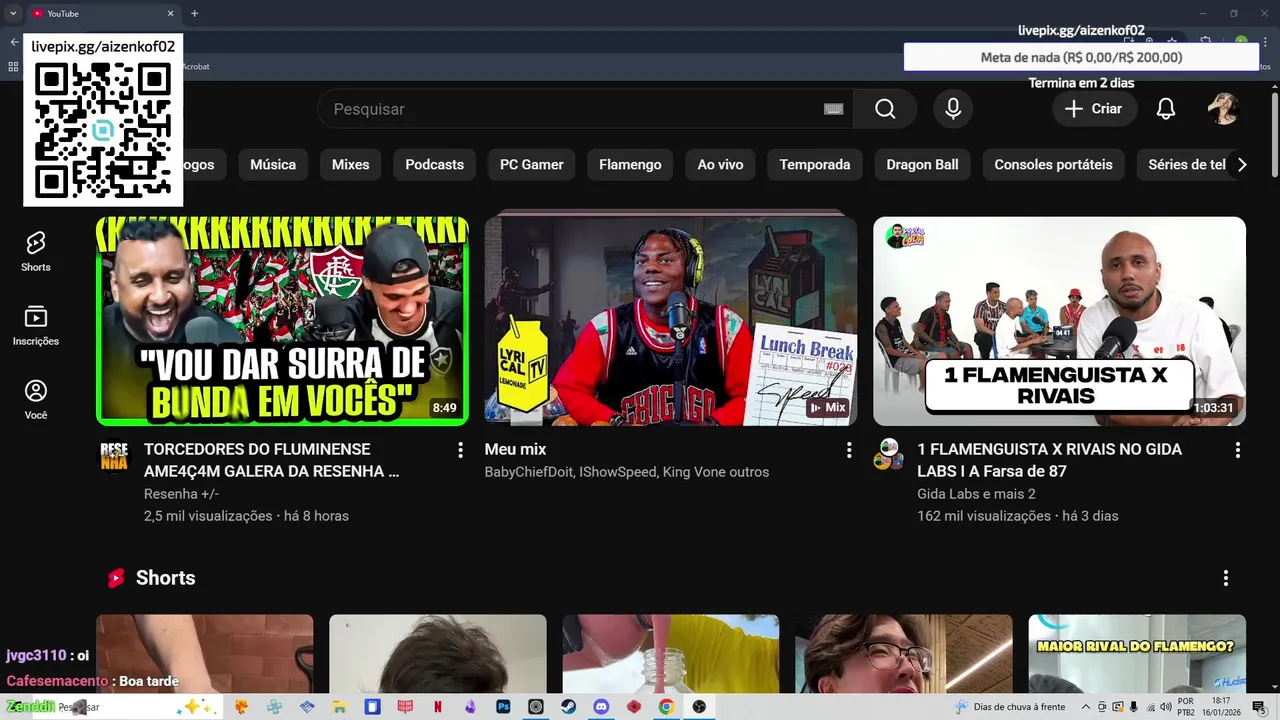1280x720 pixels.
Task: Click the 2,5 mil visualizações text
Action: [x=208, y=516]
